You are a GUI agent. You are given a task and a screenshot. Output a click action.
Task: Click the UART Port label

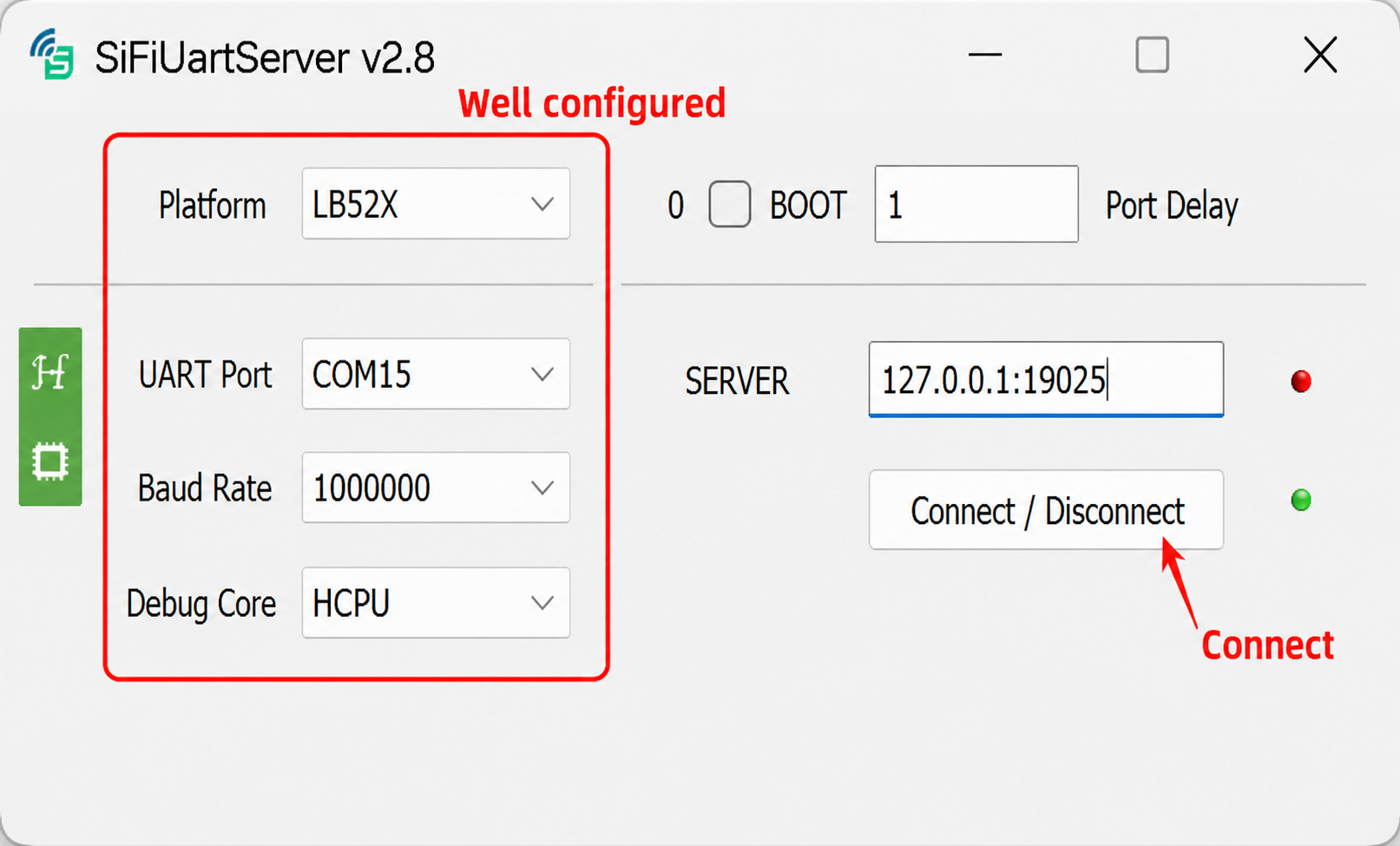[205, 375]
